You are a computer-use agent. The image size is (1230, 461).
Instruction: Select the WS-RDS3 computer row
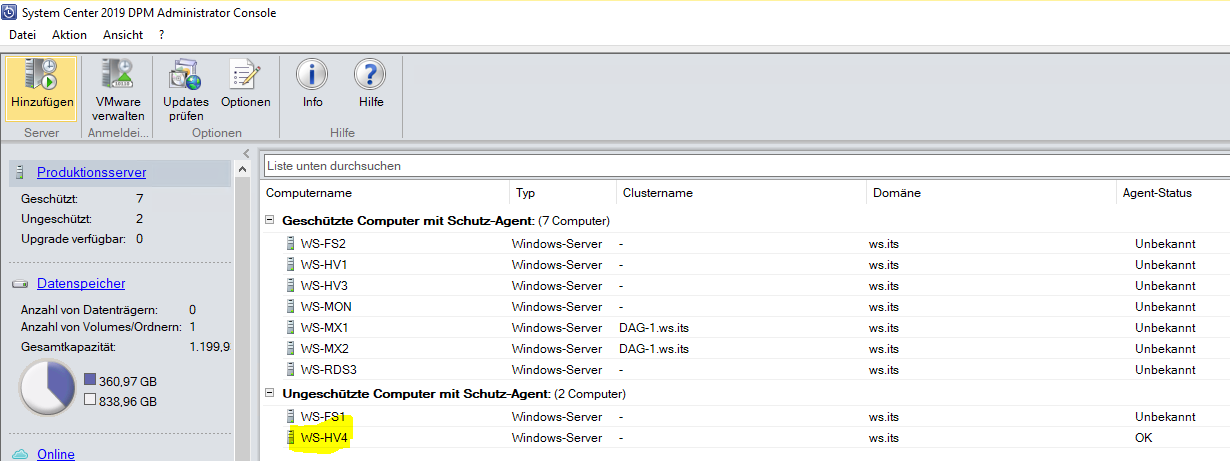(x=745, y=369)
